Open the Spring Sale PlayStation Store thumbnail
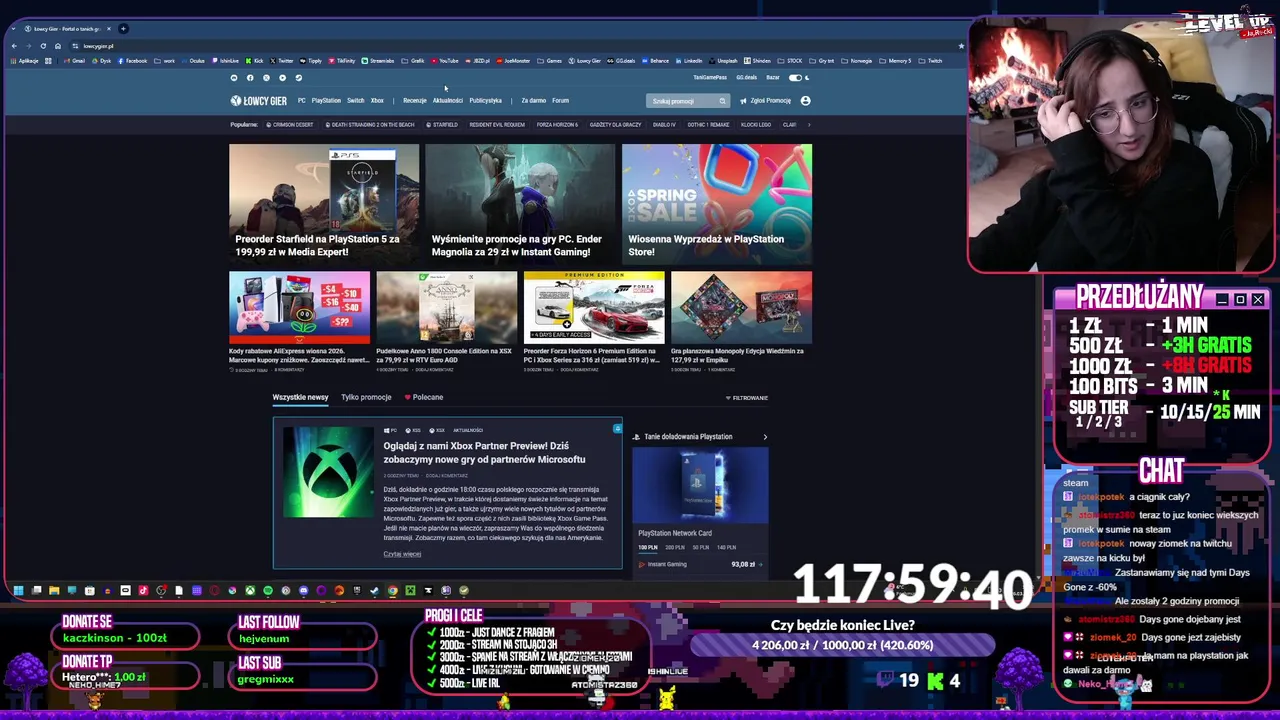The width and height of the screenshot is (1280, 720). click(x=717, y=203)
